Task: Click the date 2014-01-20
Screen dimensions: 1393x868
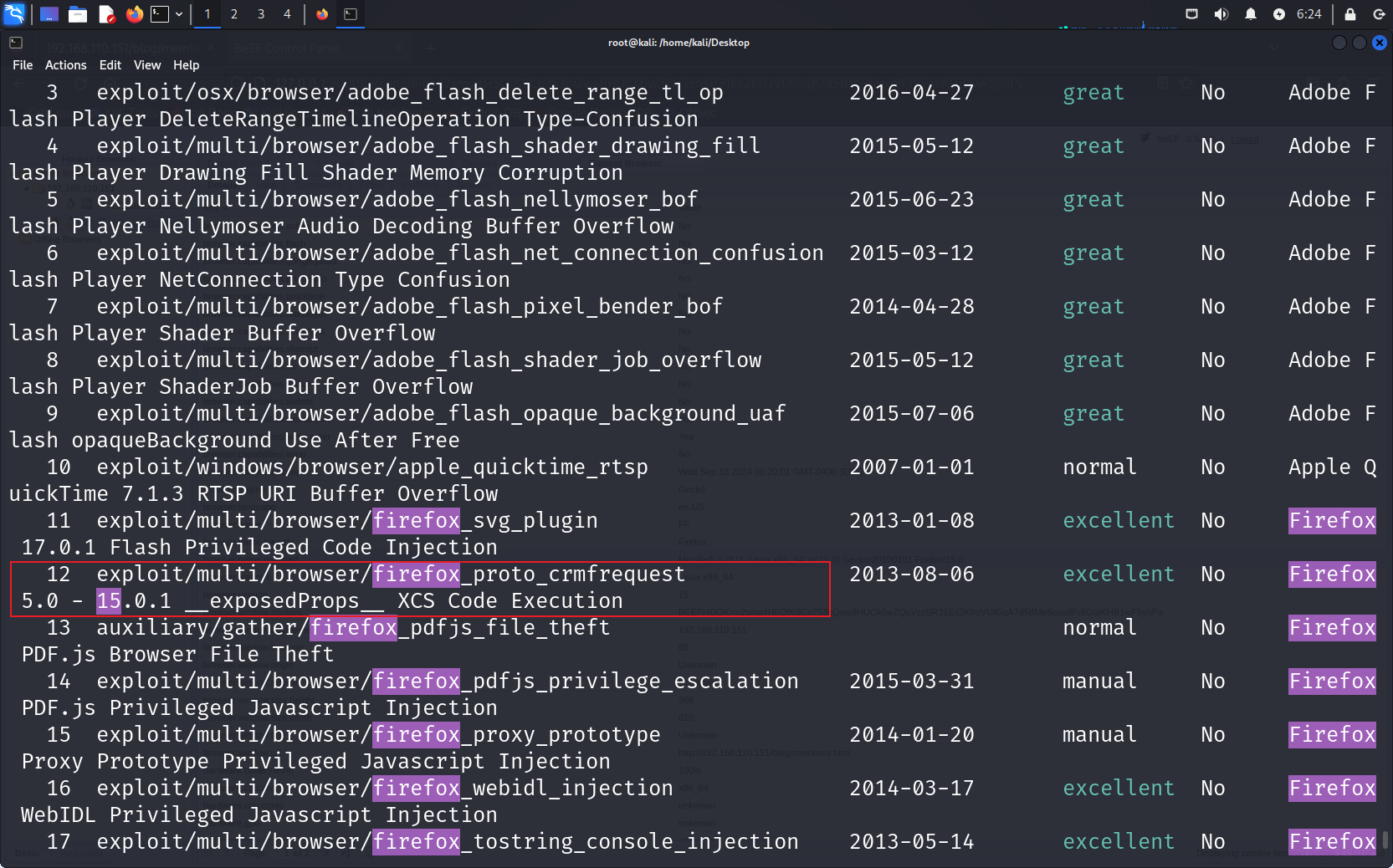Action: tap(912, 734)
